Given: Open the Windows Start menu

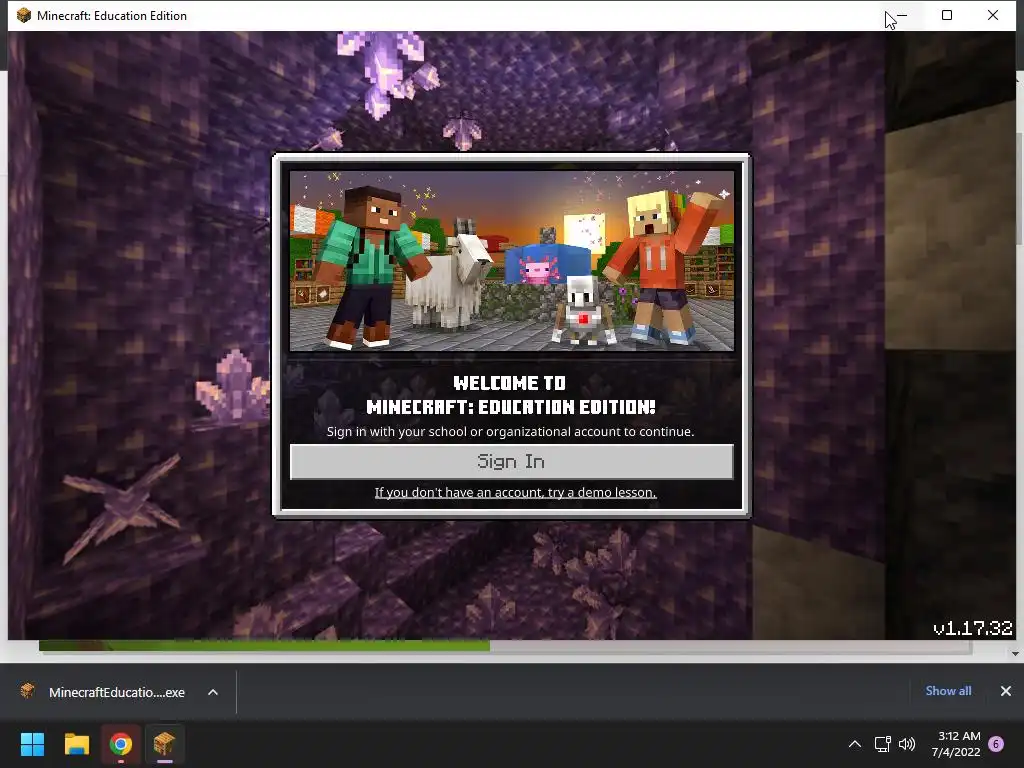Looking at the screenshot, I should point(32,744).
